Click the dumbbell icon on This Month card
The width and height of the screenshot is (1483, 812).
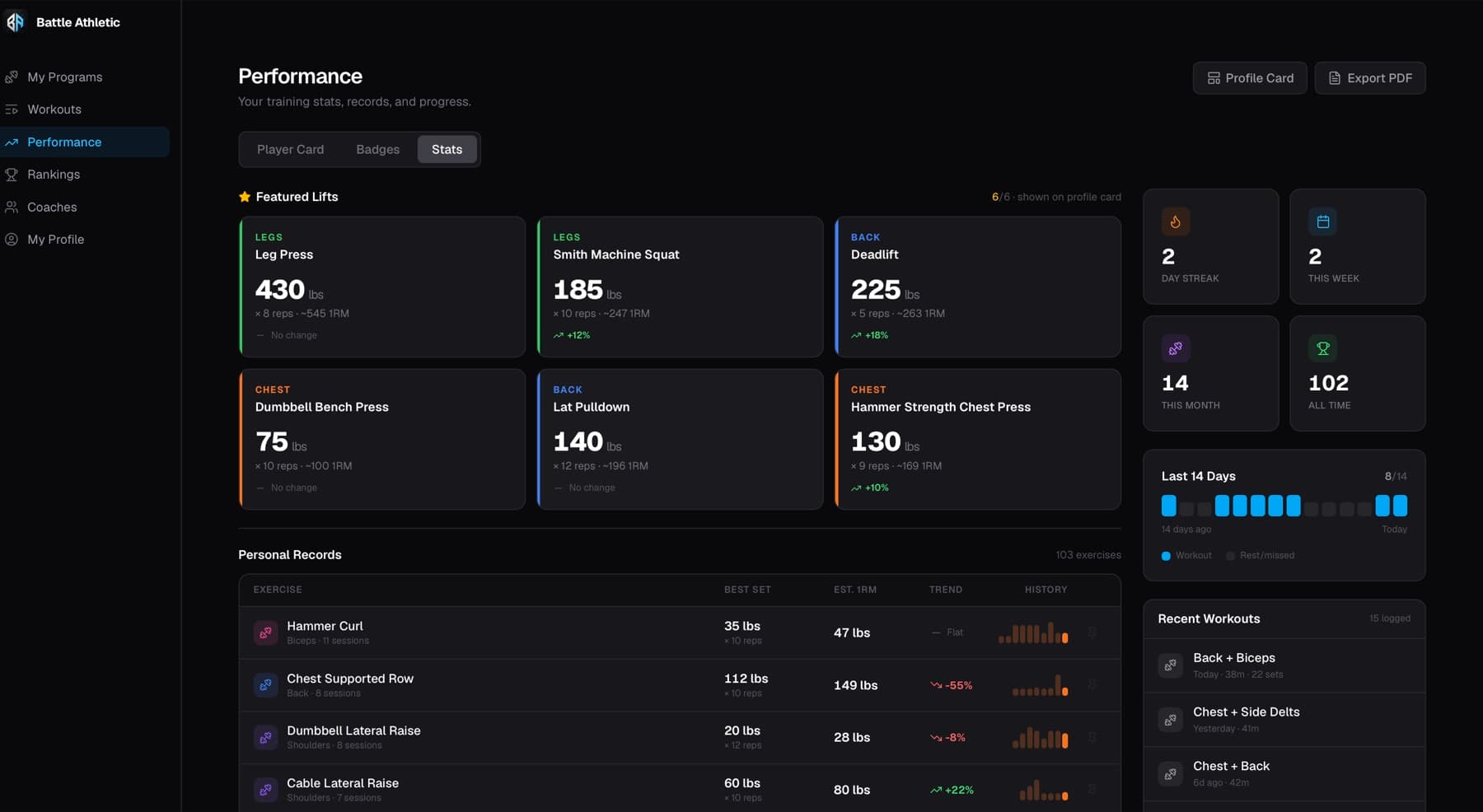1176,348
